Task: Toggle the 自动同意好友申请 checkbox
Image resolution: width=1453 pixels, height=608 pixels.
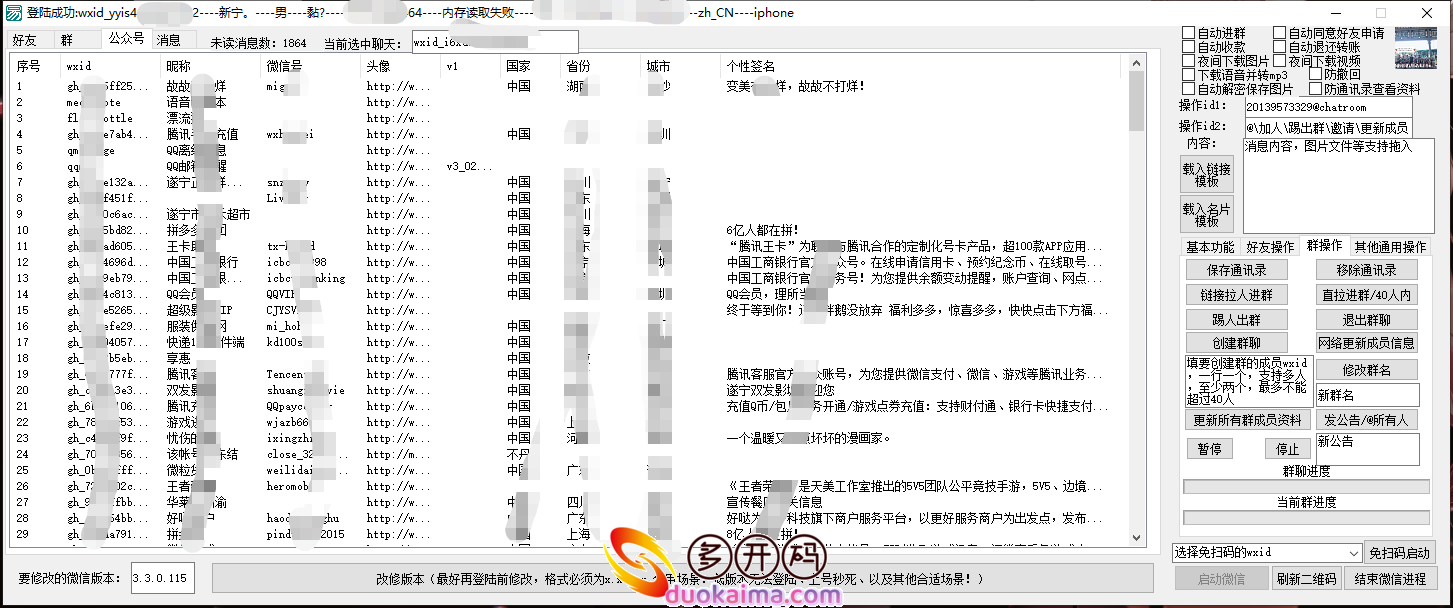Action: [x=1279, y=33]
